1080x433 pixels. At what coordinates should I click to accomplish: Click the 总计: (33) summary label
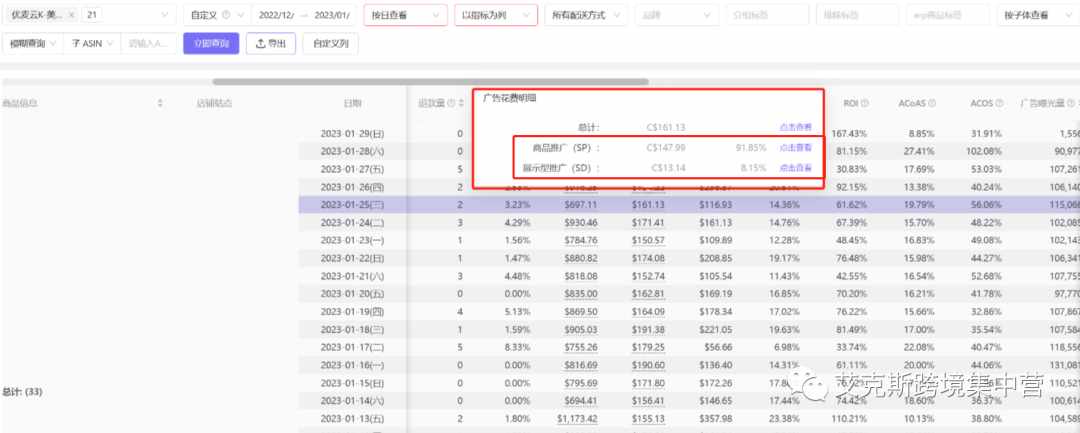(x=22, y=392)
